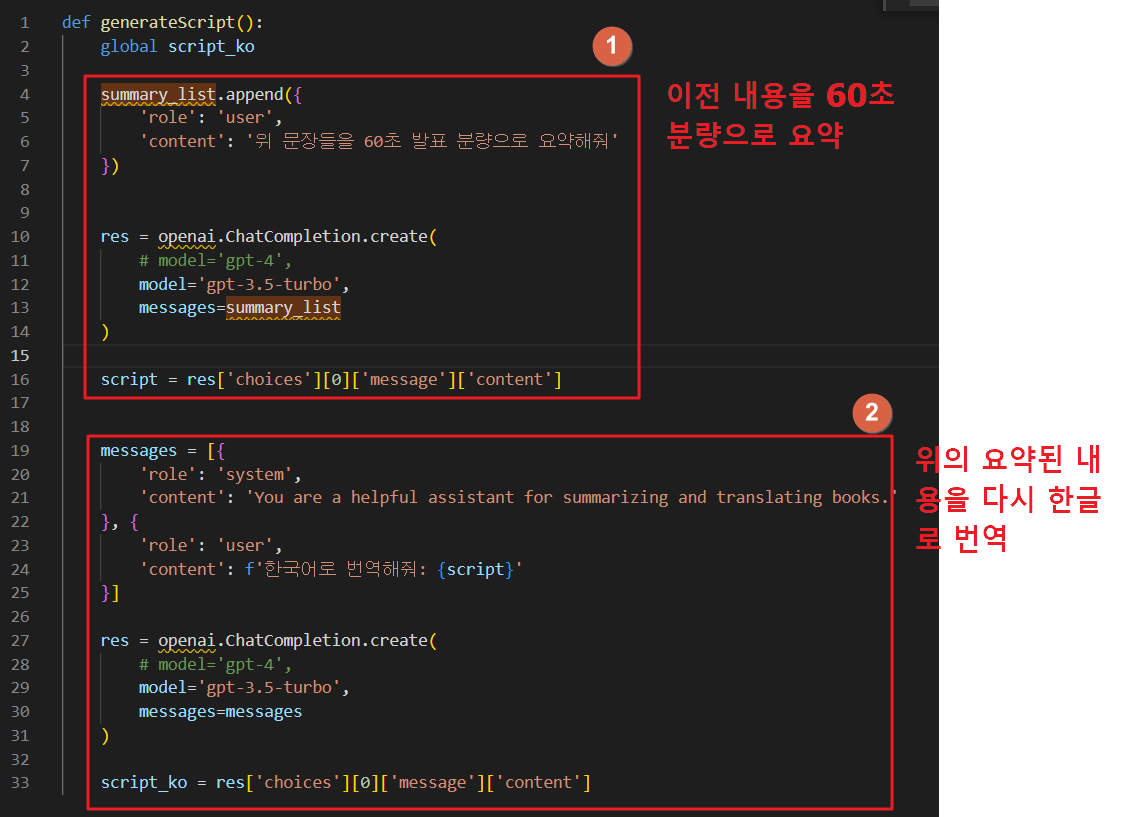The image size is (1138, 817).
Task: Click the 'content' key on line 33
Action: tap(538, 783)
